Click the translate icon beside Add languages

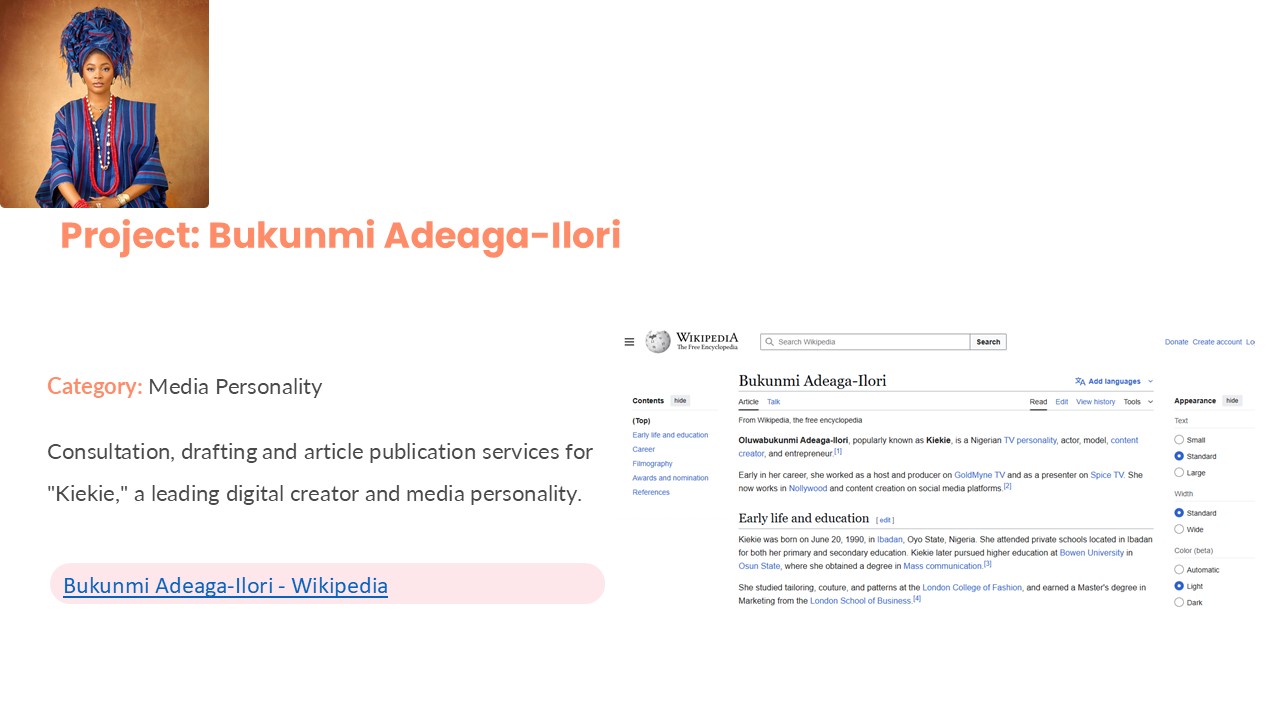pos(1080,381)
